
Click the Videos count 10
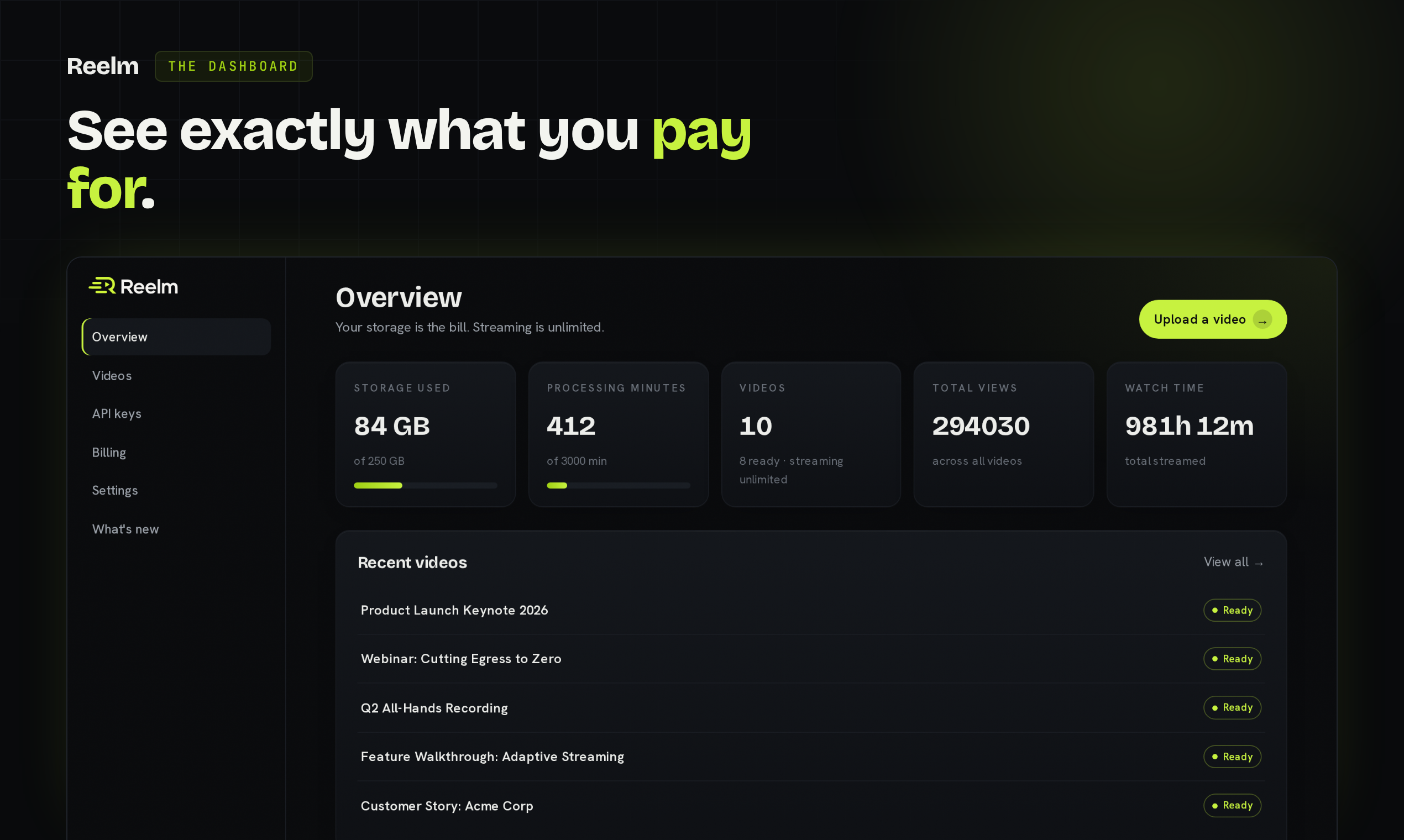pyautogui.click(x=755, y=426)
